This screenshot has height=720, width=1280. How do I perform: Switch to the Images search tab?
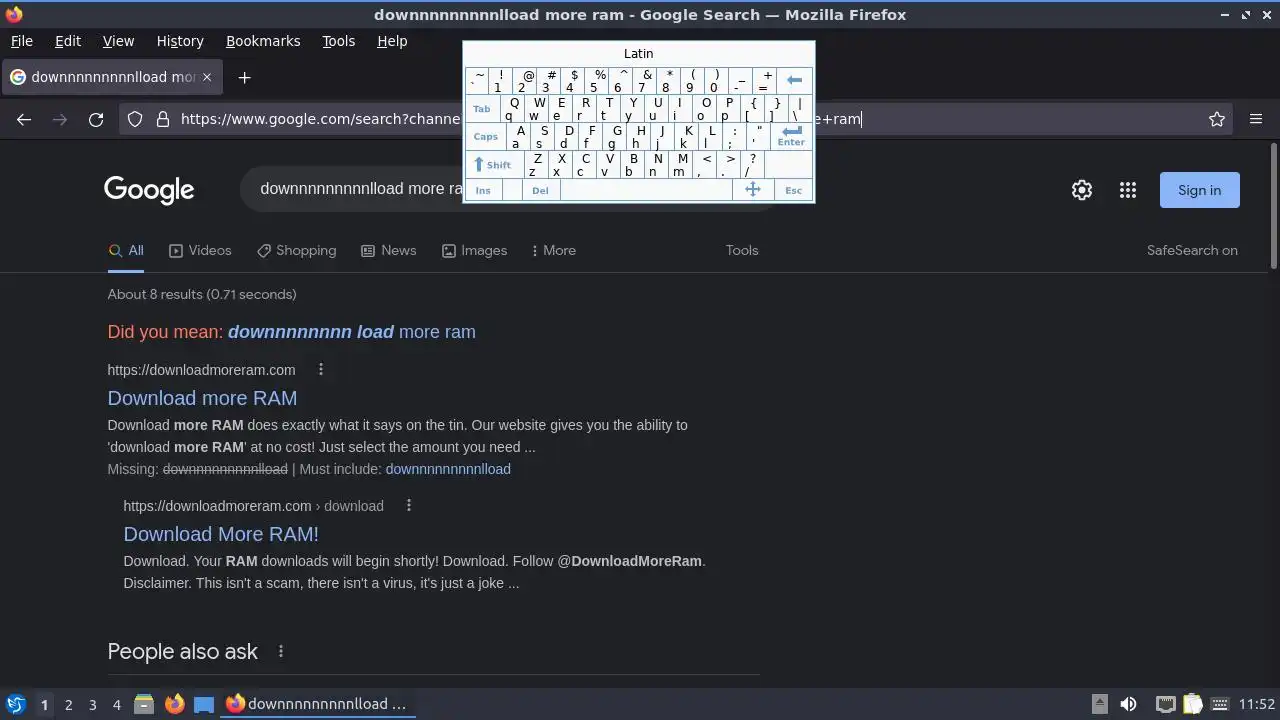(x=474, y=250)
